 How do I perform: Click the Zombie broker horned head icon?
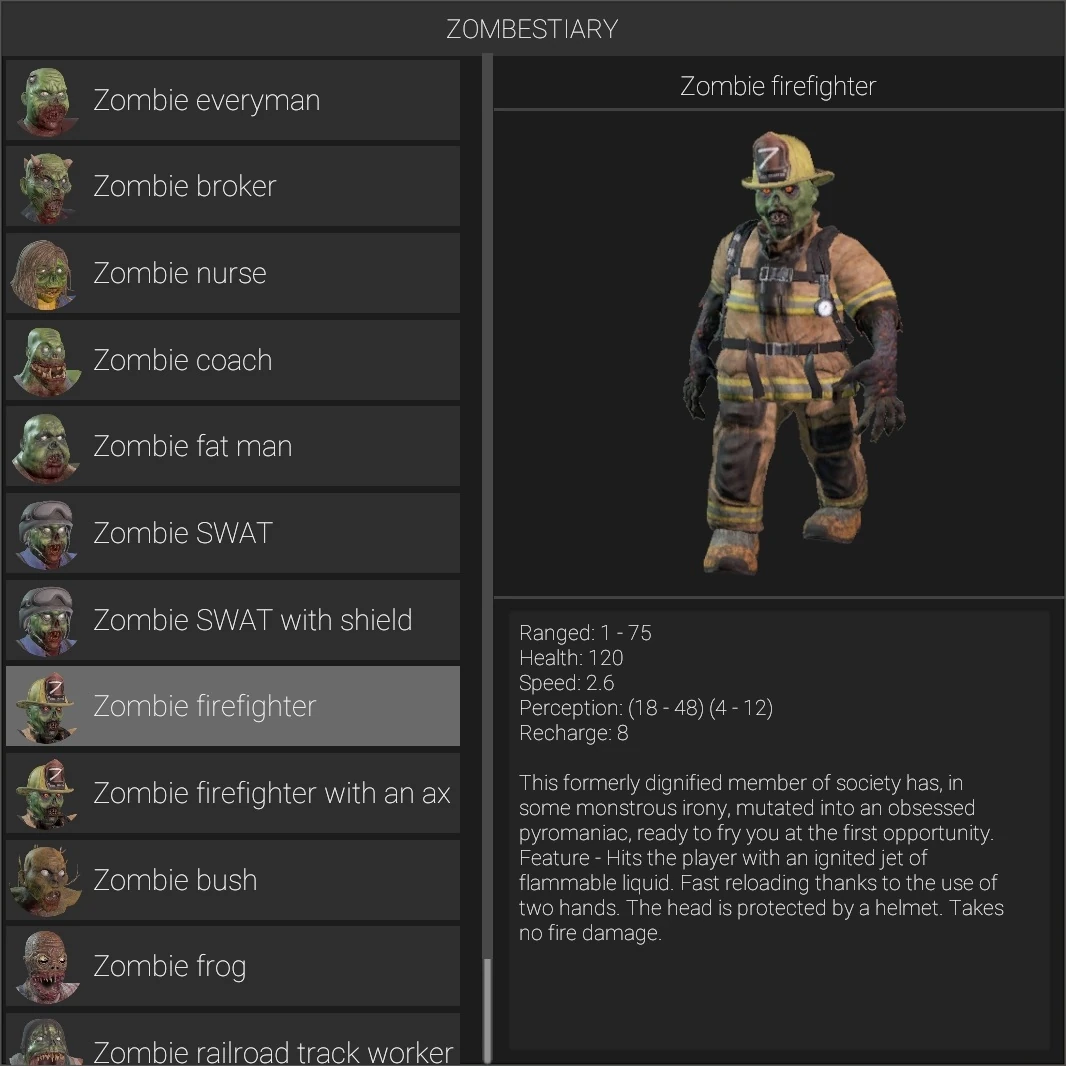tap(46, 188)
